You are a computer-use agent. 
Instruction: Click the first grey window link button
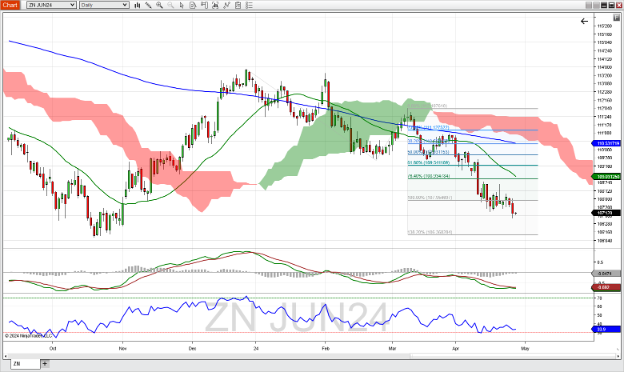coord(589,5)
